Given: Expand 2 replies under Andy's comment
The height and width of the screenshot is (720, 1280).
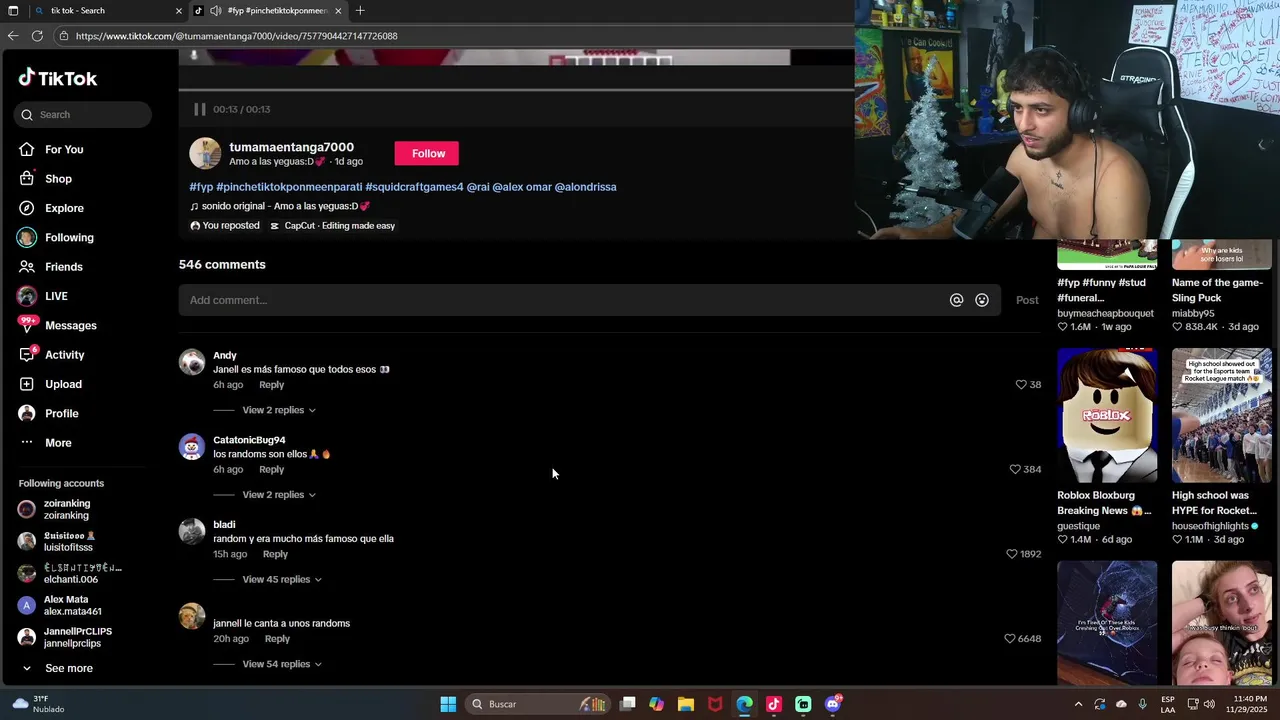Looking at the screenshot, I should pyautogui.click(x=279, y=410).
